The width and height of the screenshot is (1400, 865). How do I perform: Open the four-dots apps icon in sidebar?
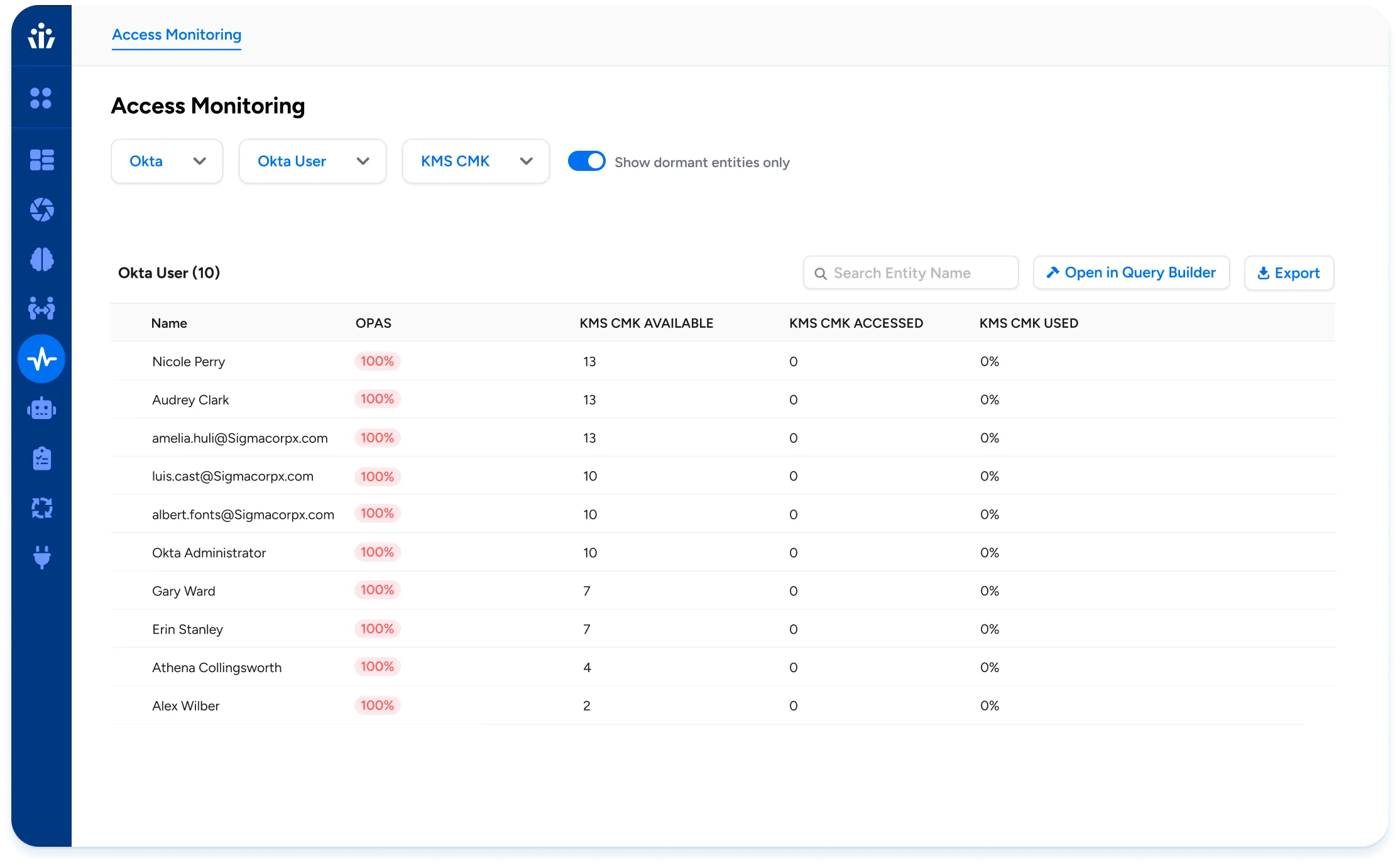point(41,98)
